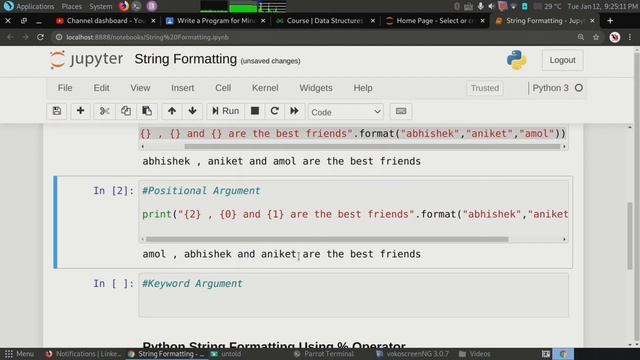640x360 pixels.
Task: Move the selected cell up
Action: [172, 111]
